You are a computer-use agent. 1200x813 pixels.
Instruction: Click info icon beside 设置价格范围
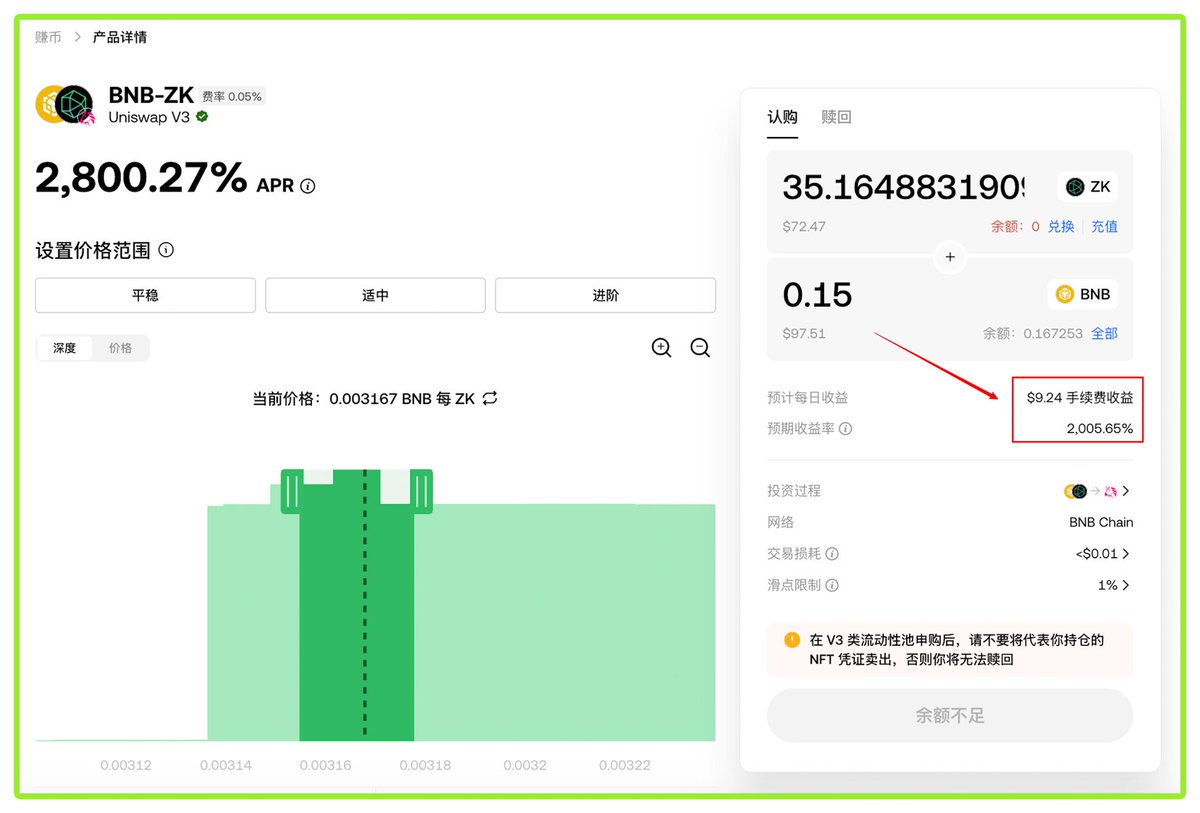point(166,250)
